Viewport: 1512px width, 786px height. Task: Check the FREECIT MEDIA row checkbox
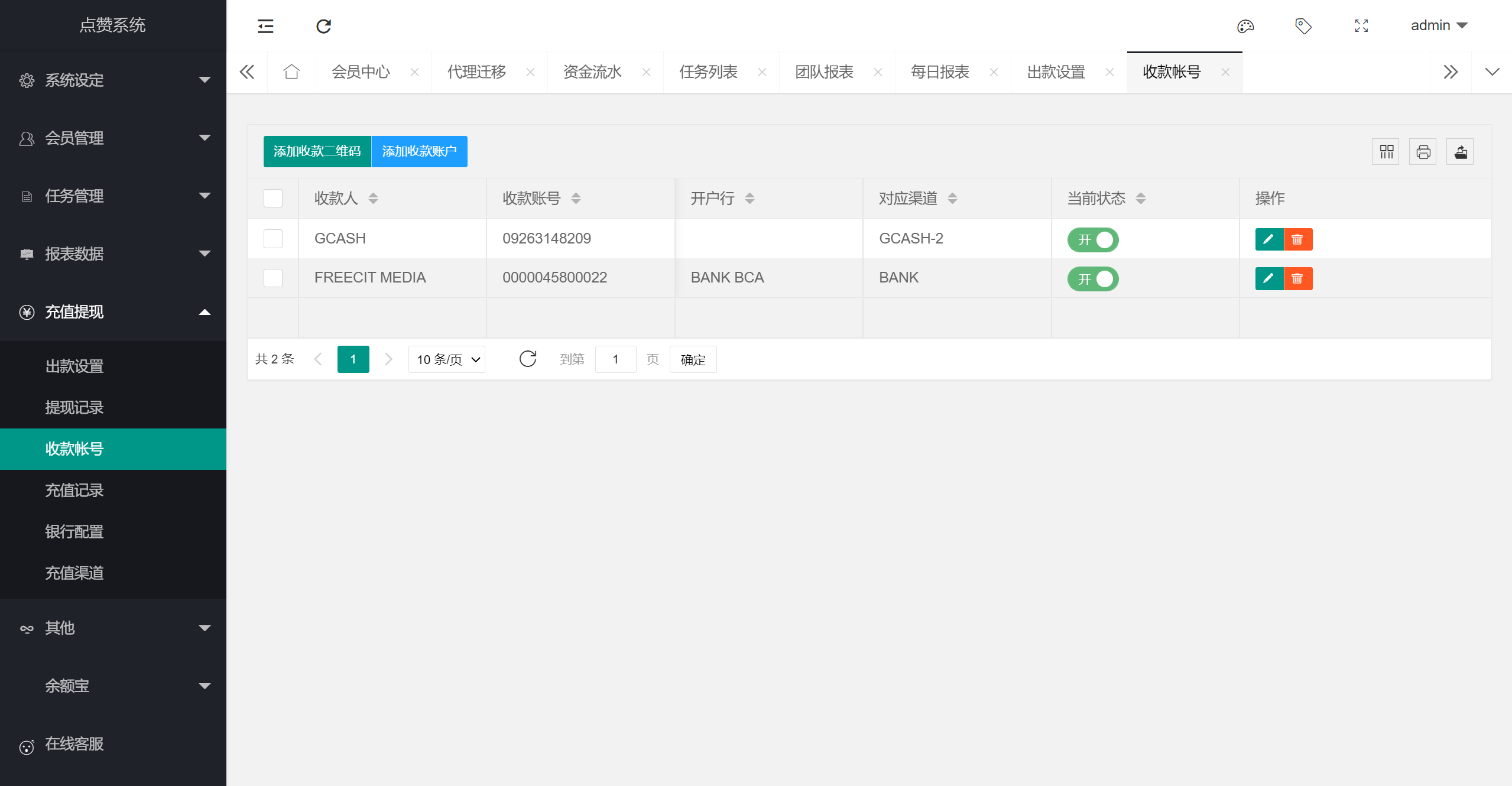(x=273, y=278)
